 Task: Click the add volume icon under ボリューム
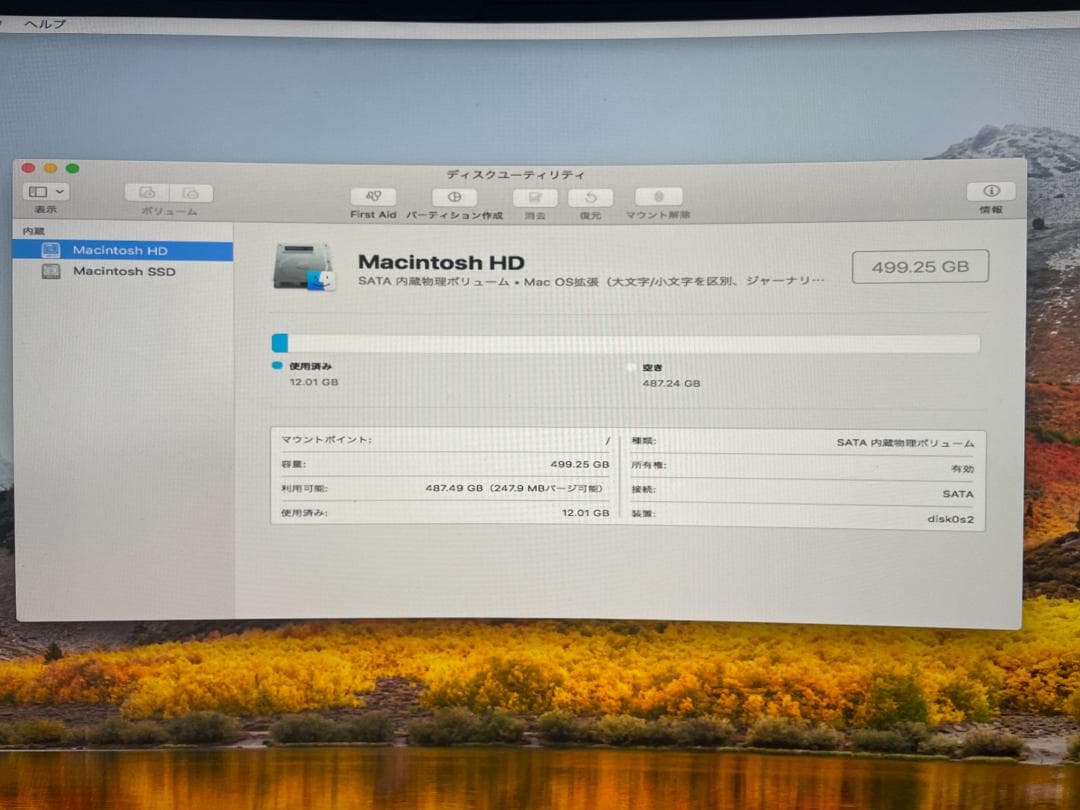pos(148,192)
